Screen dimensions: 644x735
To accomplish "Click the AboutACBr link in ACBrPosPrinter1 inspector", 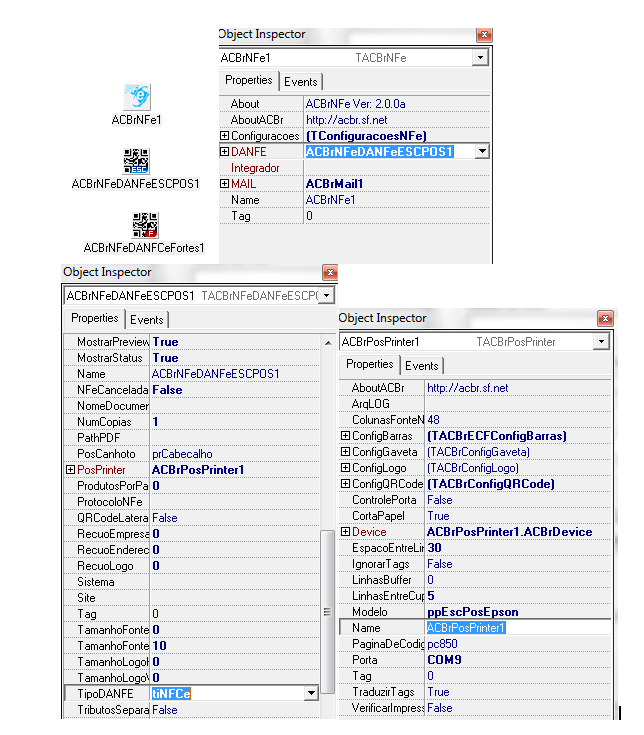I will tap(467, 388).
